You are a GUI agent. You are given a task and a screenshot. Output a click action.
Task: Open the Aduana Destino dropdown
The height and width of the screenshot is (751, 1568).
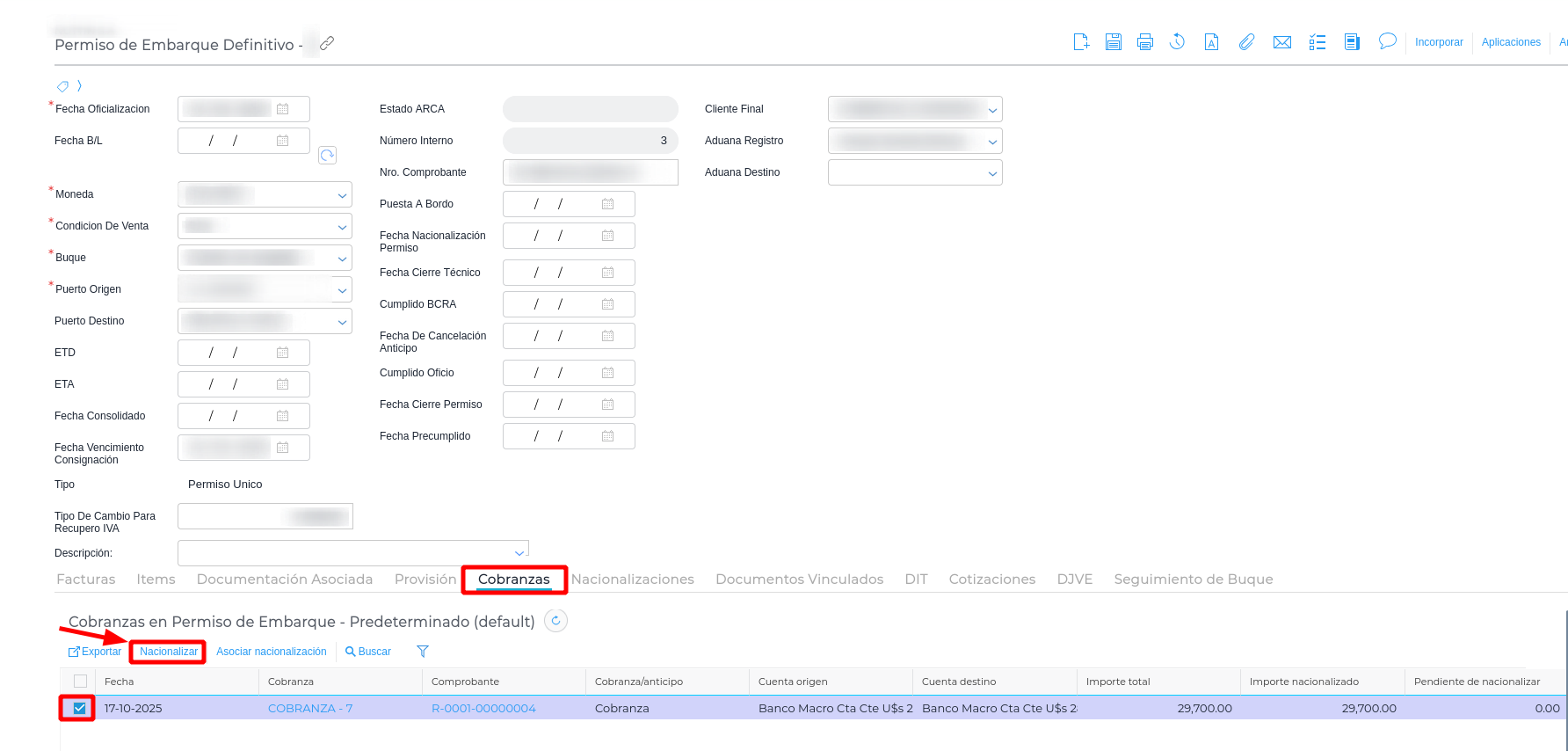pyautogui.click(x=992, y=173)
